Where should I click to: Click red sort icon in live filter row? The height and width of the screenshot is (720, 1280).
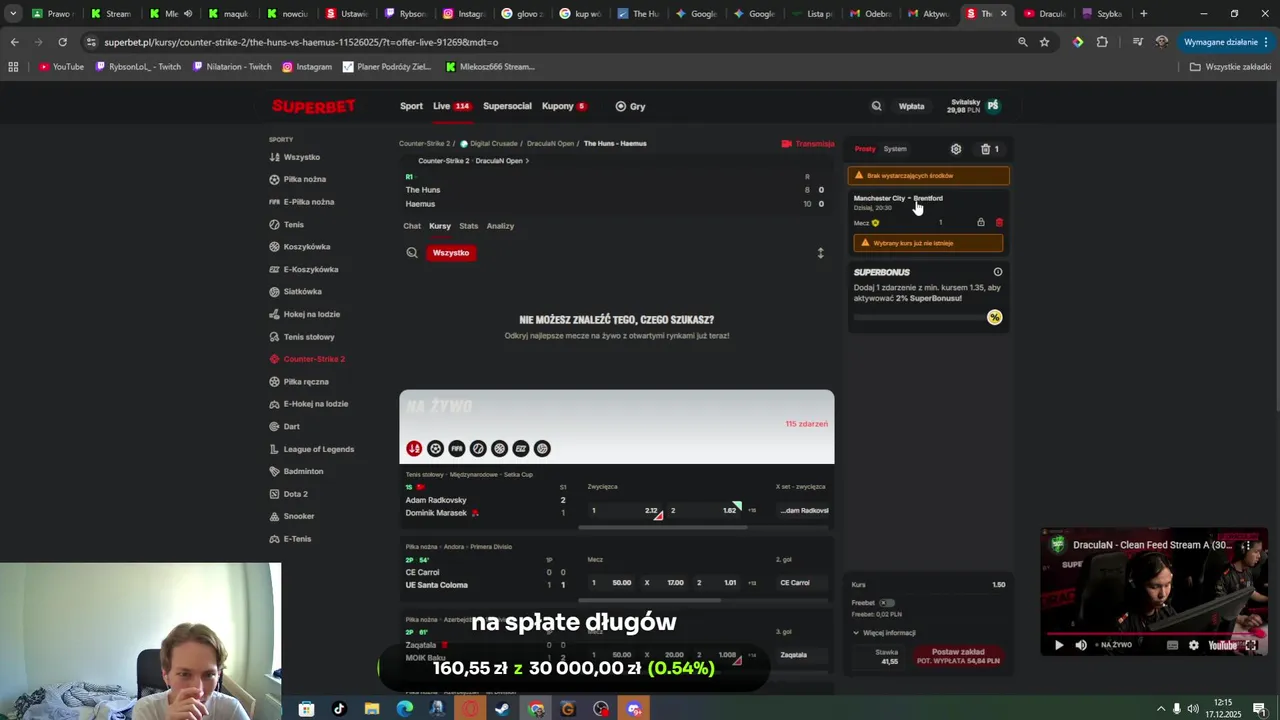click(x=414, y=448)
